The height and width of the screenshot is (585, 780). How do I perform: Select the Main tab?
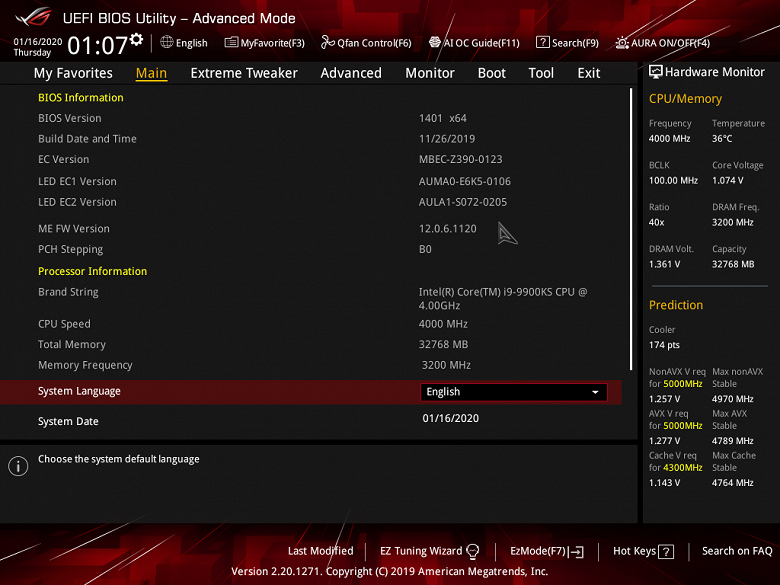point(151,73)
